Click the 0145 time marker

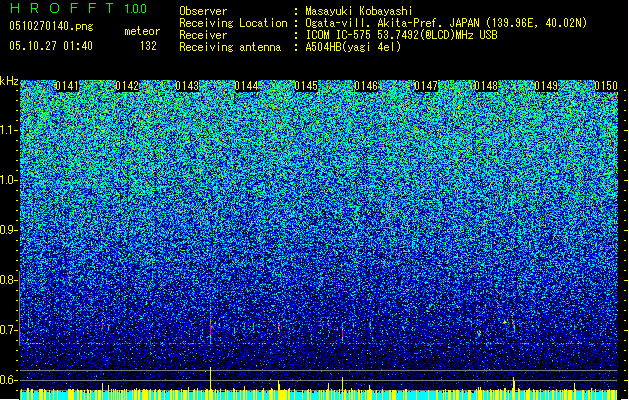tap(306, 86)
